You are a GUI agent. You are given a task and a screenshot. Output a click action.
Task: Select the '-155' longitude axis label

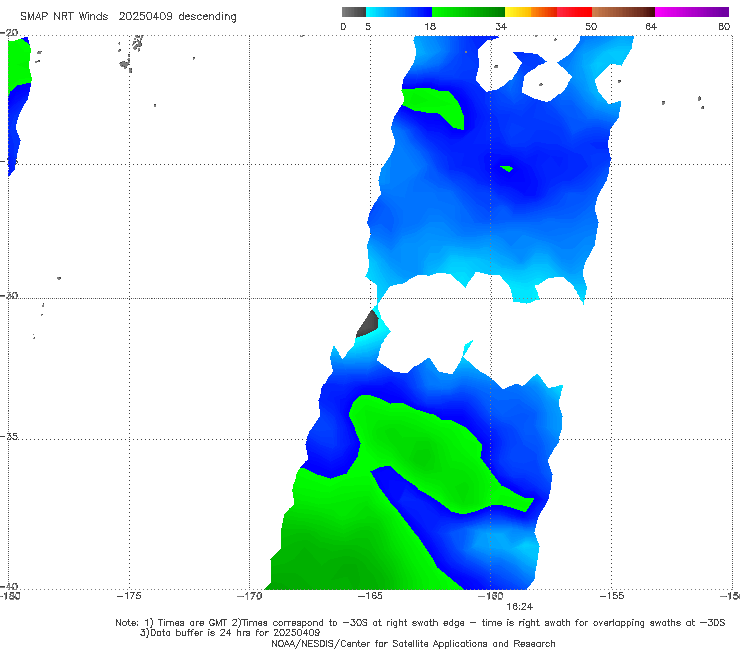[x=612, y=596]
